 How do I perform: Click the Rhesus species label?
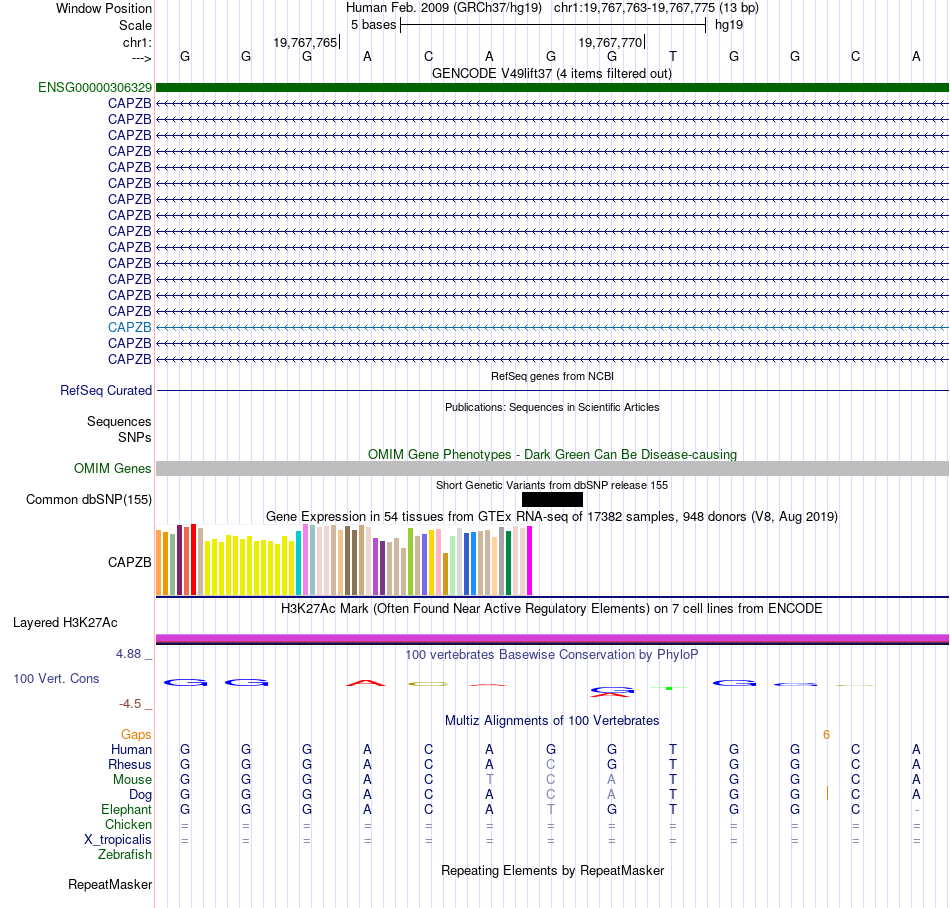[x=130, y=765]
